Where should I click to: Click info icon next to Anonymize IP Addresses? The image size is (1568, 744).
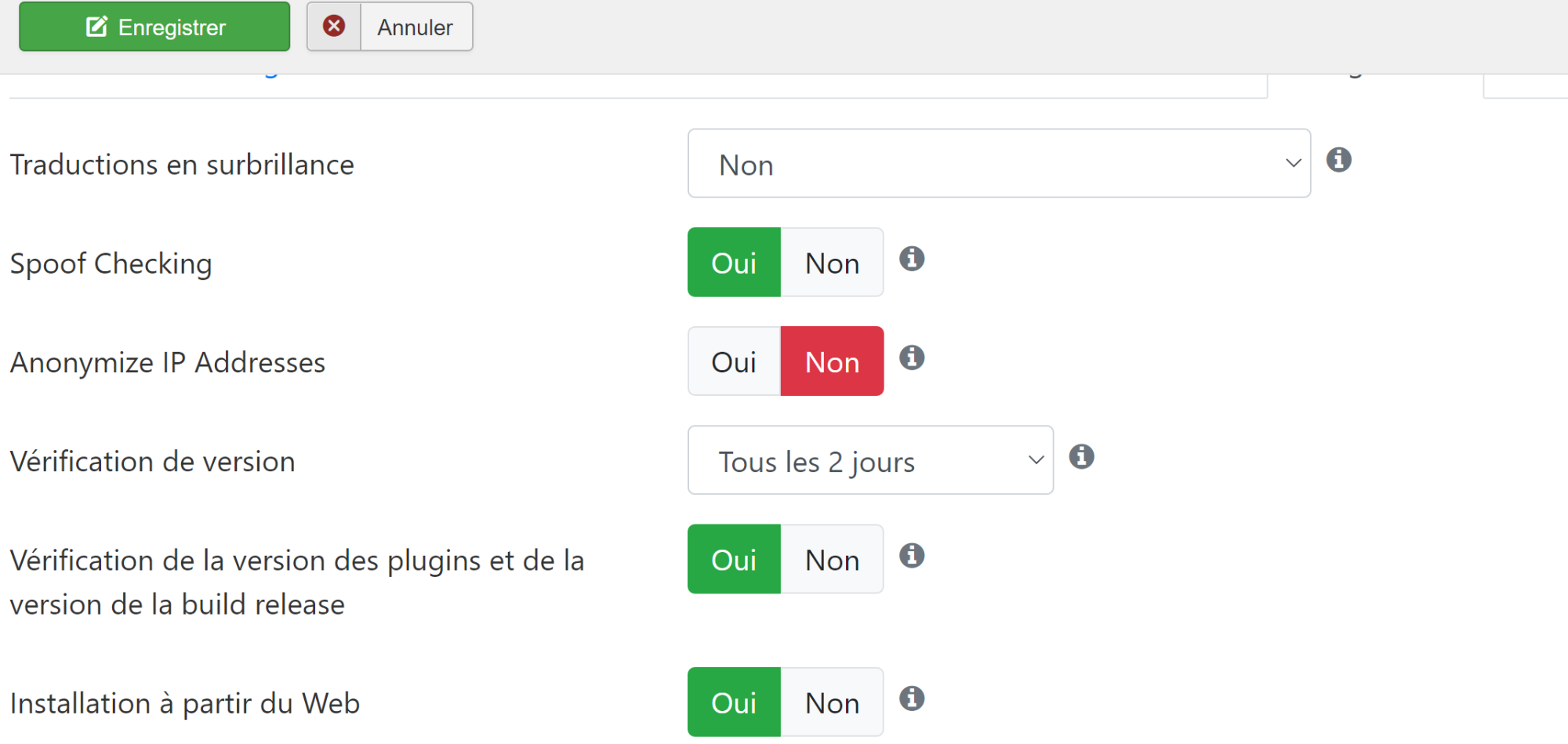pyautogui.click(x=911, y=357)
